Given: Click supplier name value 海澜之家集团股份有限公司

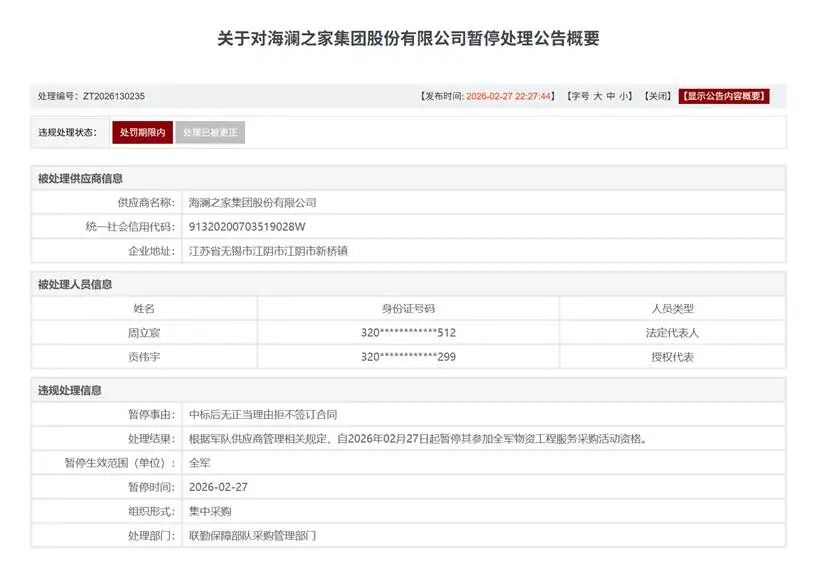Looking at the screenshot, I should 252,203.
